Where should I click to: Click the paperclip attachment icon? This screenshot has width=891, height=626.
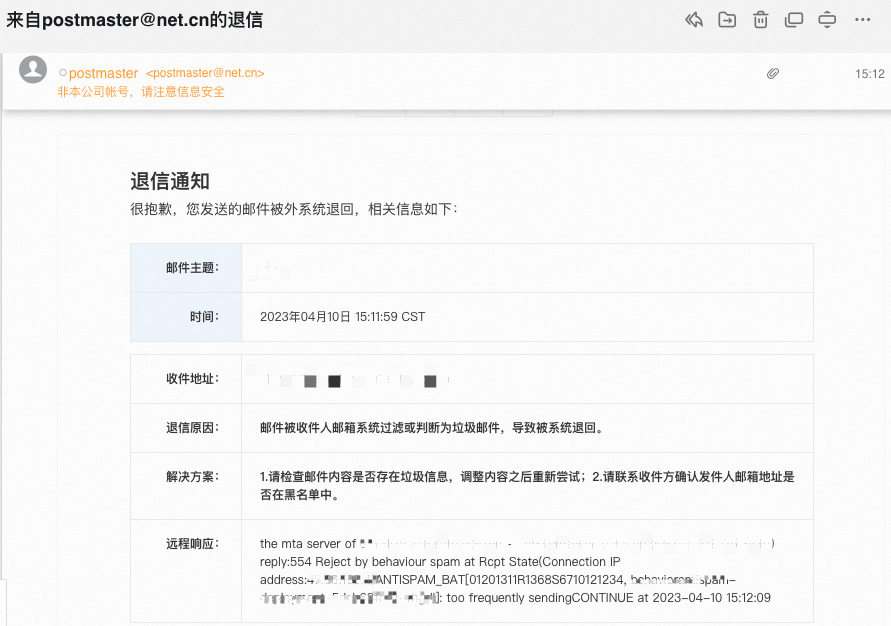click(773, 73)
